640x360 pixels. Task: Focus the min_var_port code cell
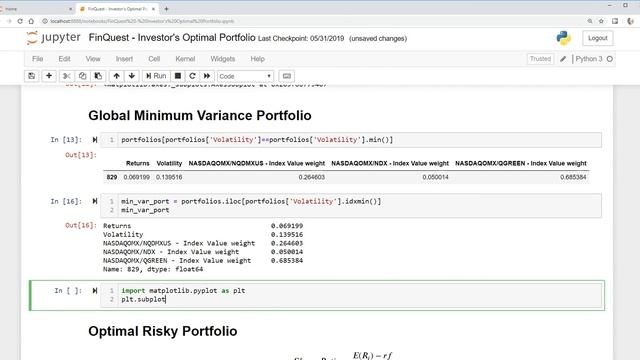360,206
